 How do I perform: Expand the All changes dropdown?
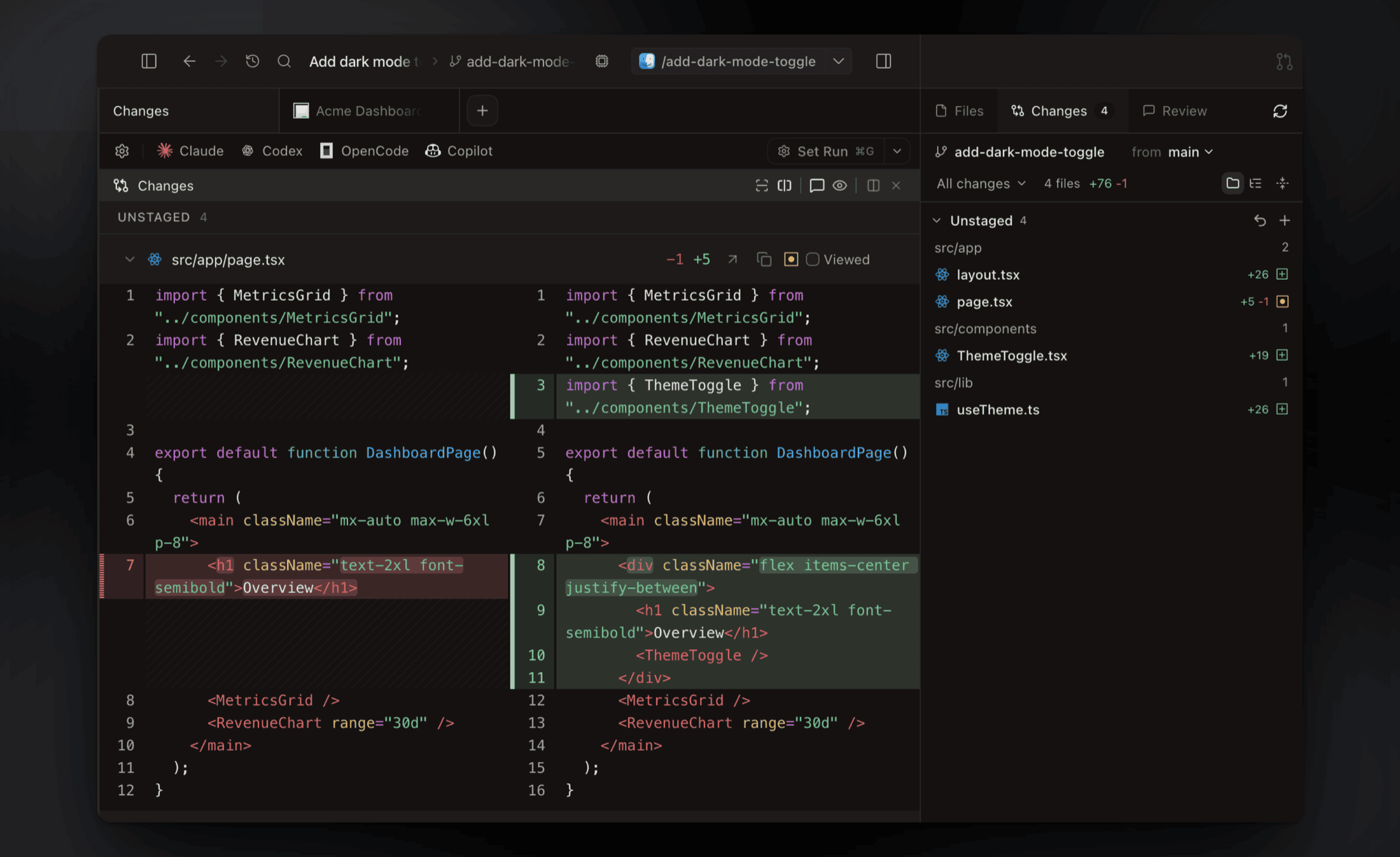981,184
